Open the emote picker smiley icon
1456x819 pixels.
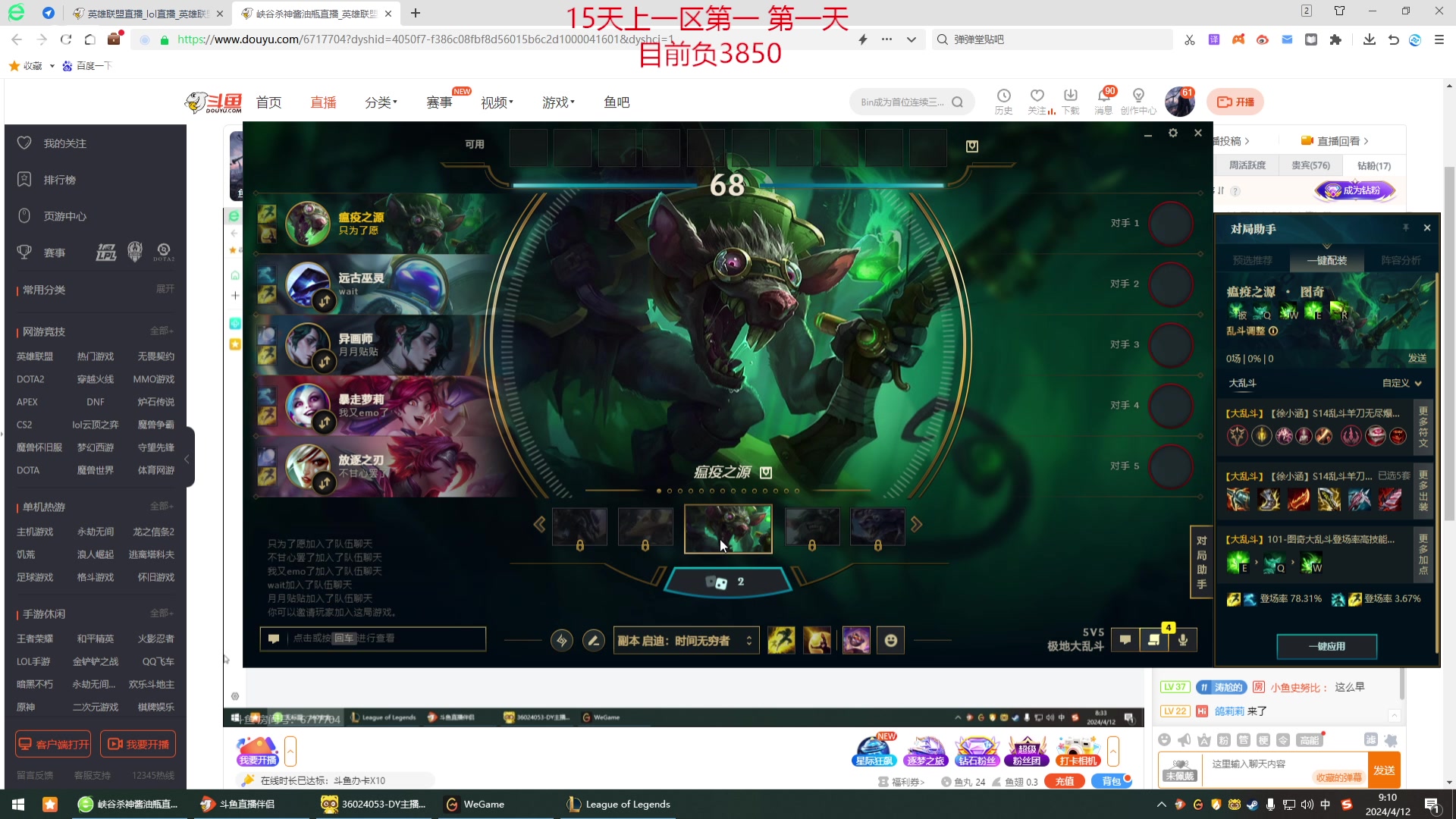tap(890, 641)
